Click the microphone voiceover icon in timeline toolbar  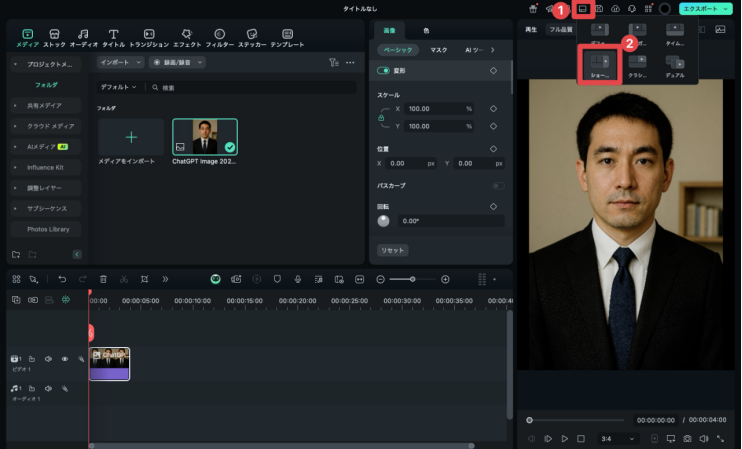click(x=297, y=279)
